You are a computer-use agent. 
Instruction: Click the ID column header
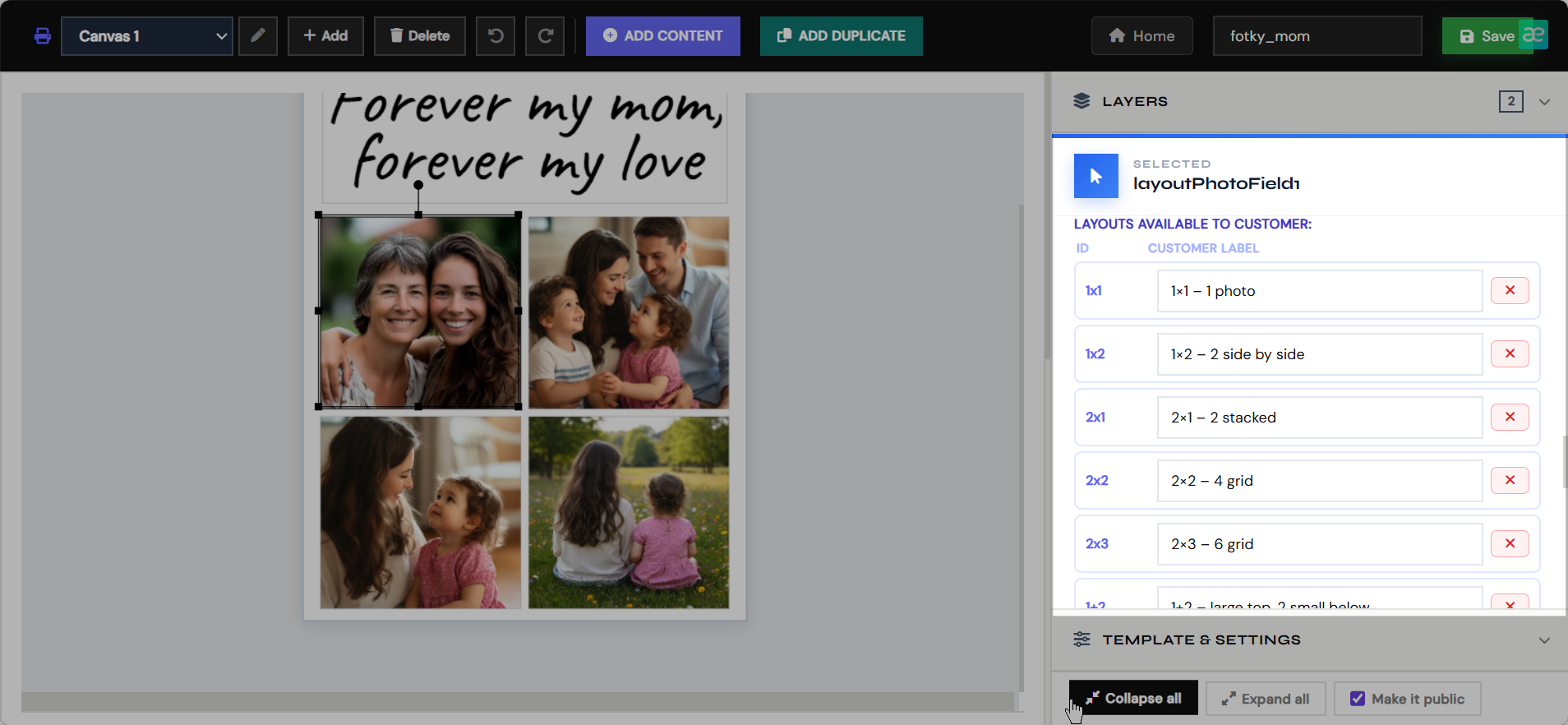point(1082,248)
